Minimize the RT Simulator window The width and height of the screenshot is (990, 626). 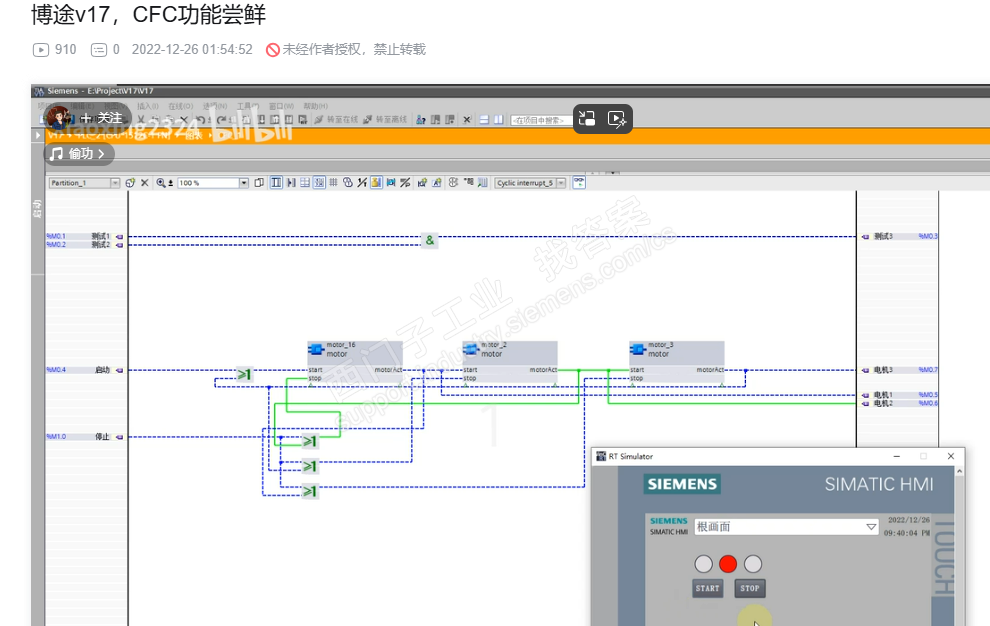click(897, 456)
